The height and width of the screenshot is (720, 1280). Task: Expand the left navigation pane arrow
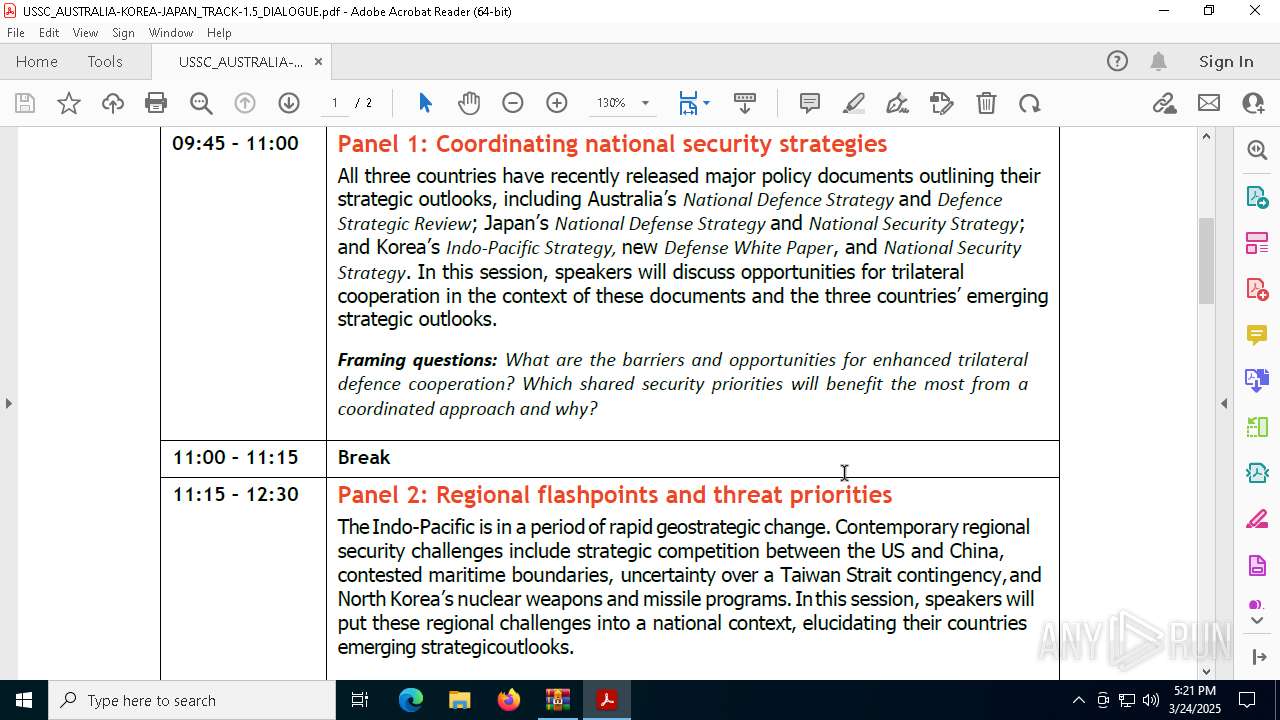pyautogui.click(x=8, y=404)
